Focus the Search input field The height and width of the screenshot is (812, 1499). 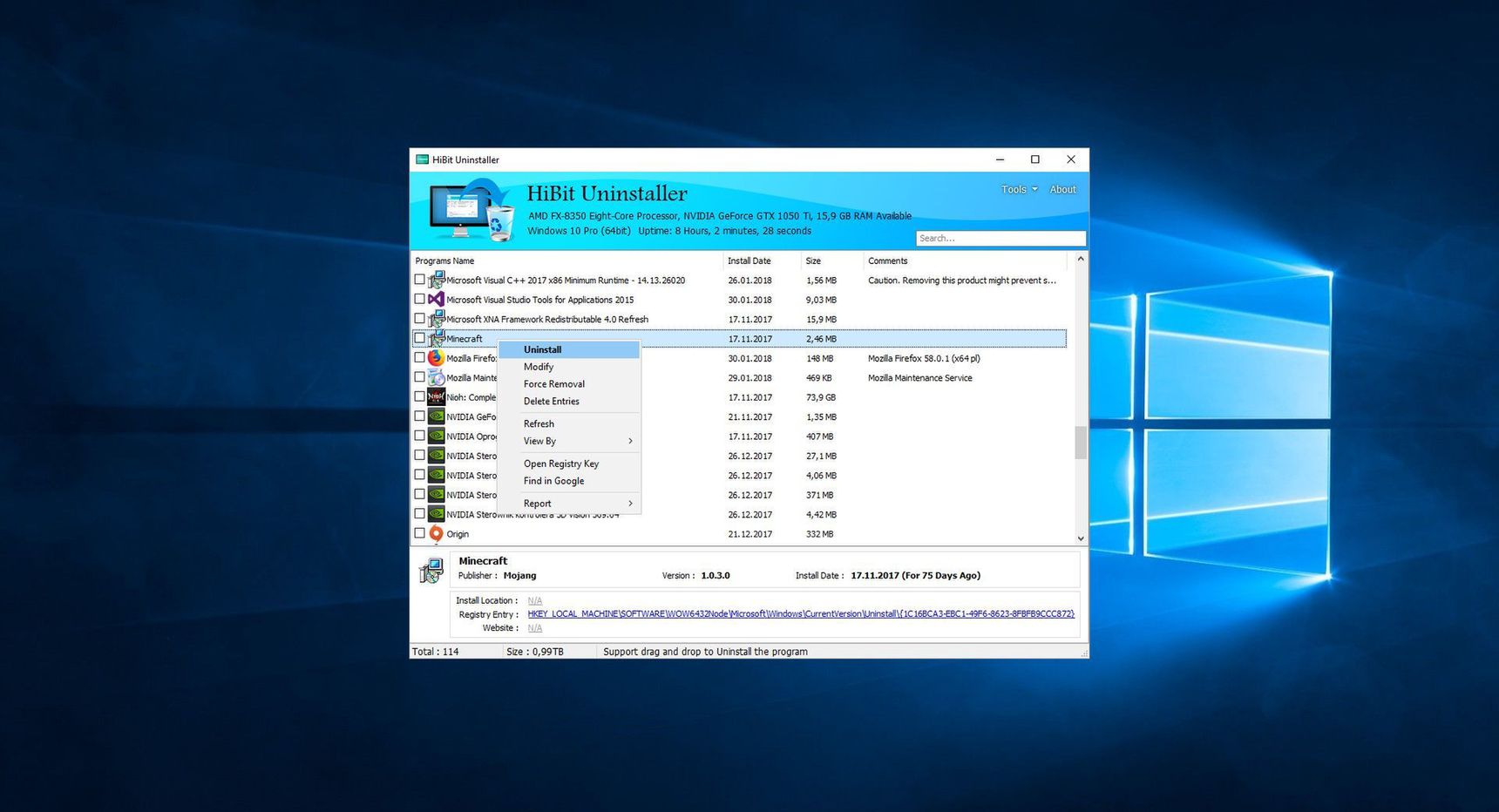coord(1000,238)
